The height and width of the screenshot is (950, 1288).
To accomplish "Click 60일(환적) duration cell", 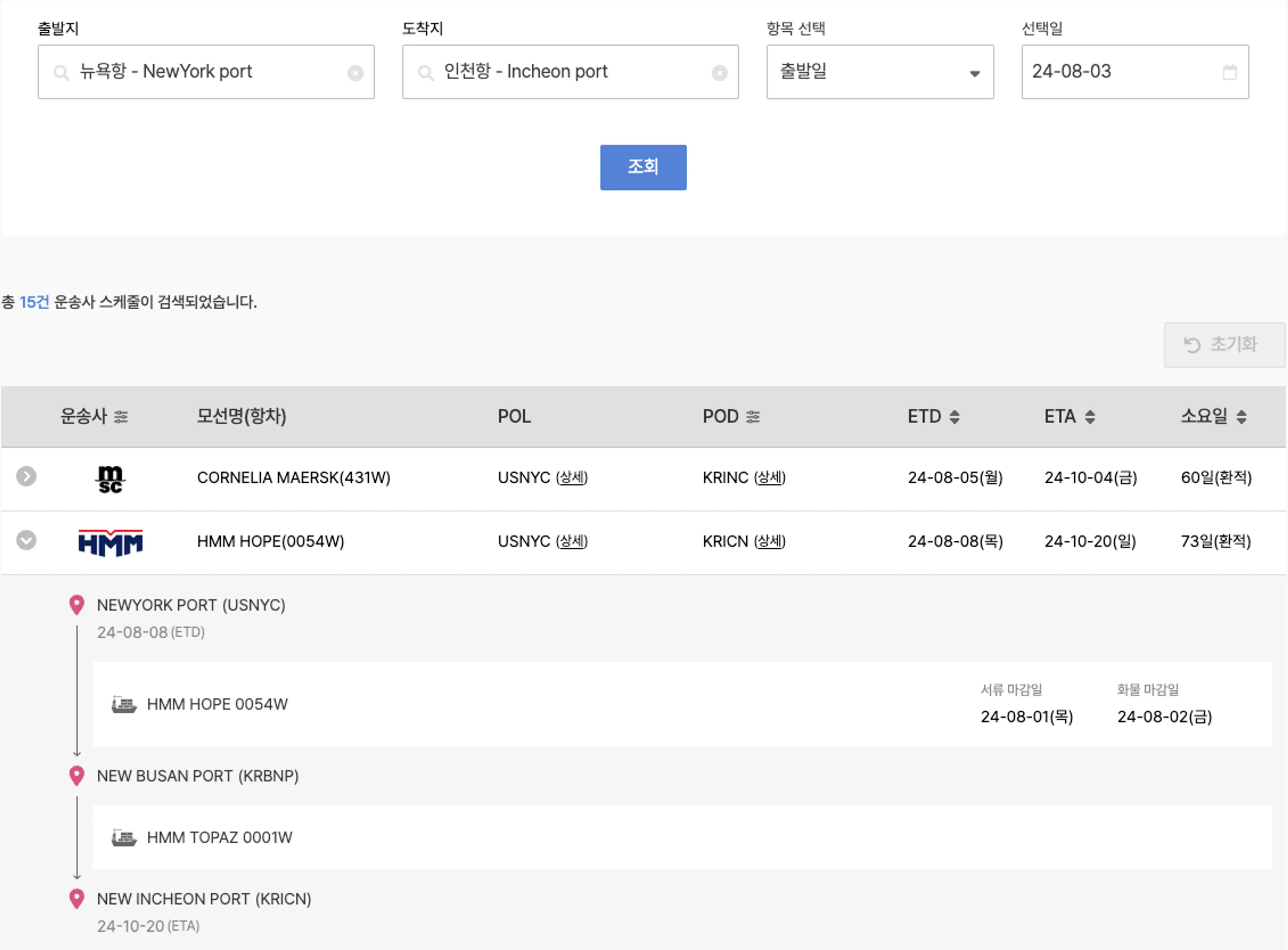I will 1216,478.
